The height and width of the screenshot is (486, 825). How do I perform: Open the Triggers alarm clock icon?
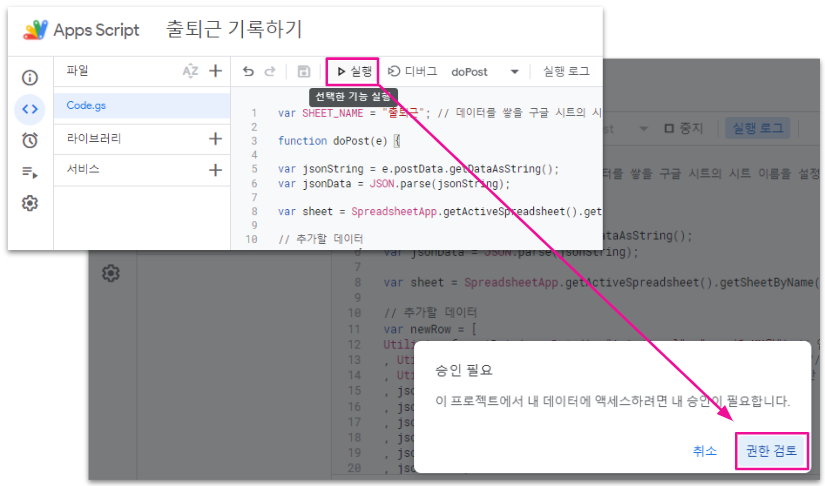[x=30, y=140]
